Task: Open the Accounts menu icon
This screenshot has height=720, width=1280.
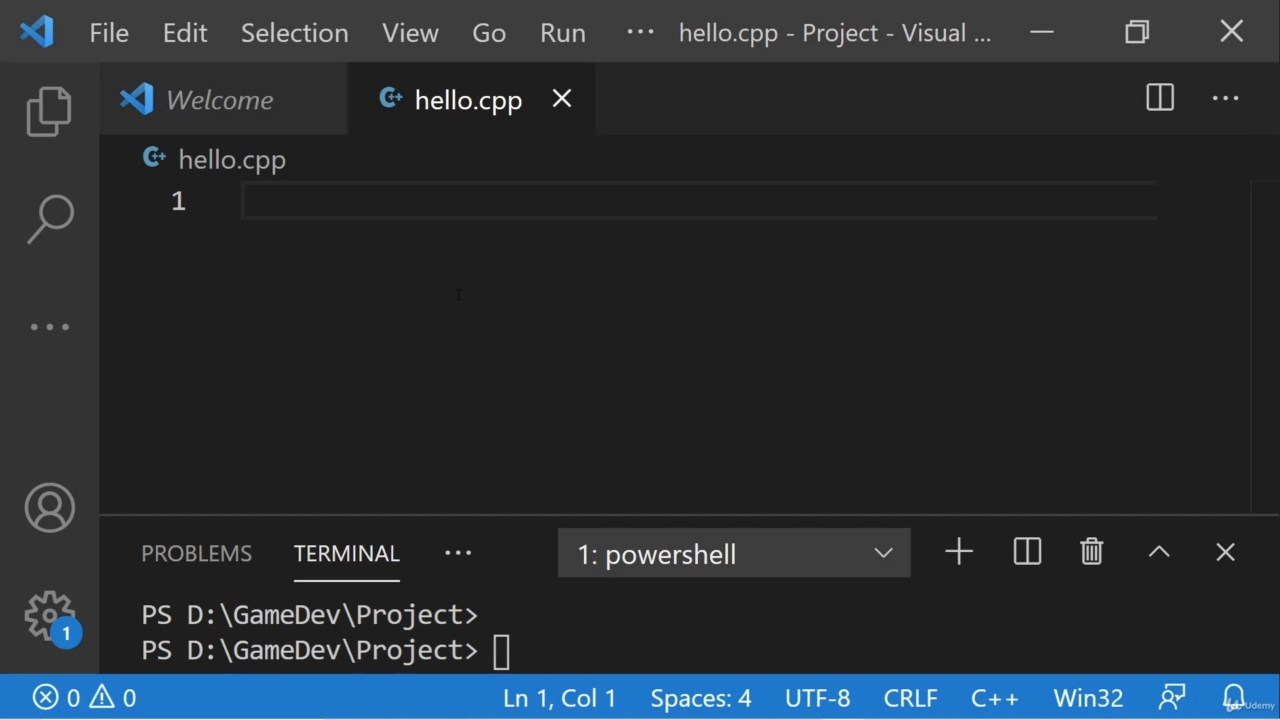Action: pos(49,508)
